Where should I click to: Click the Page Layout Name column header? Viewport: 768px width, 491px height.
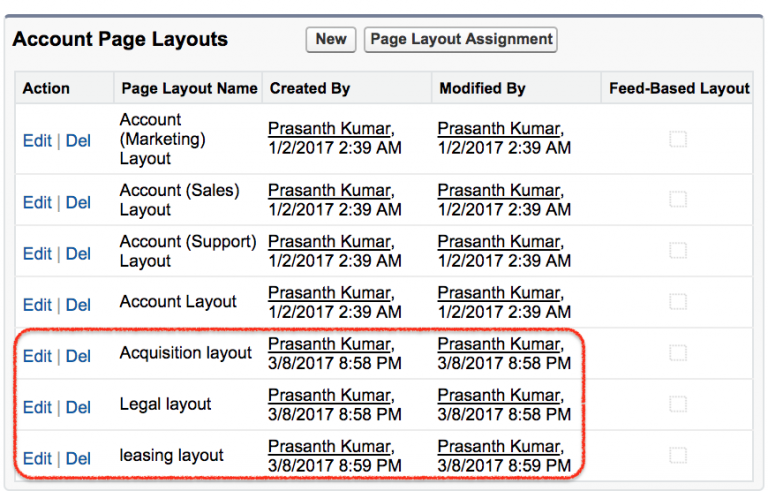point(189,88)
